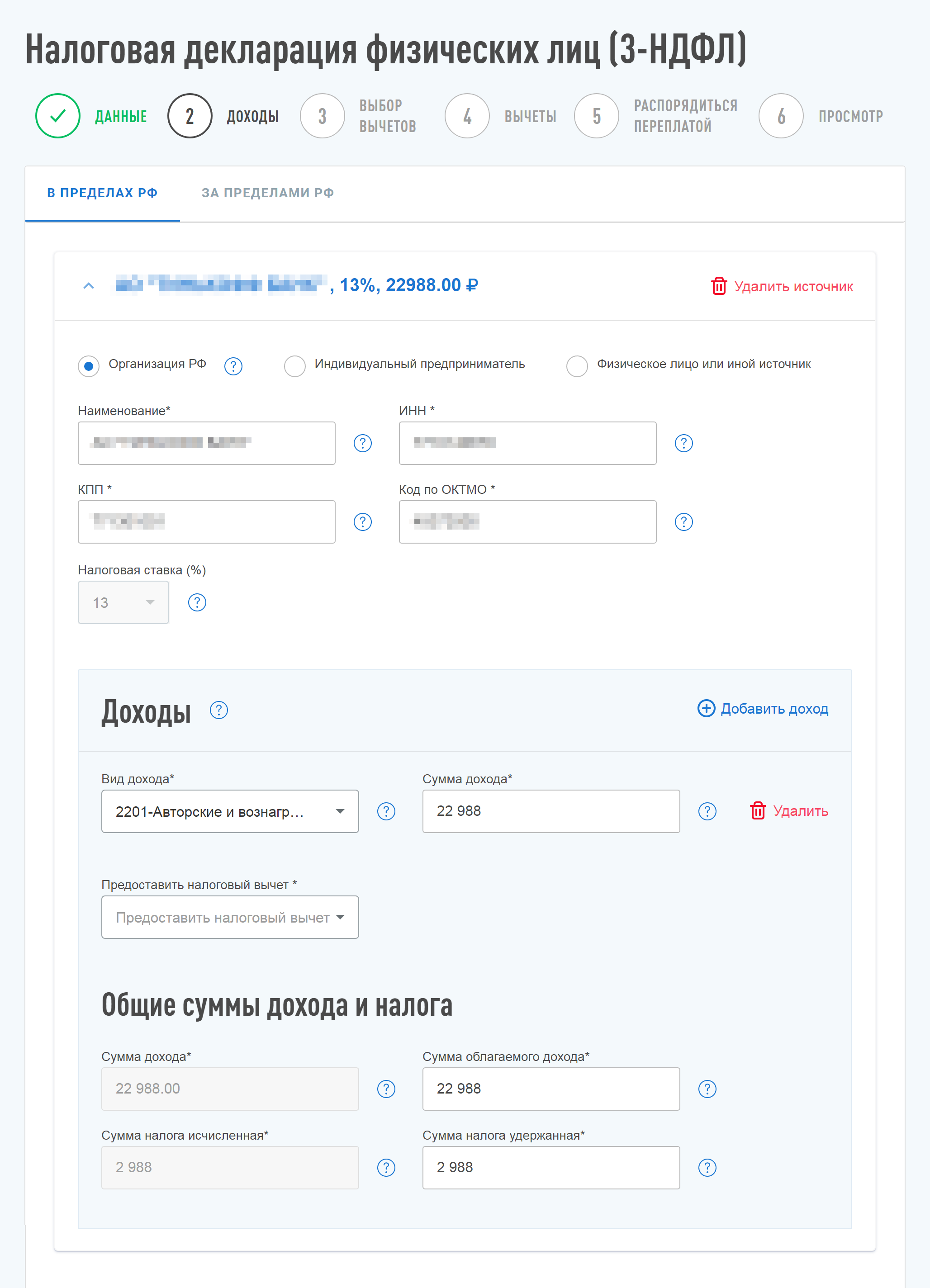Viewport: 930px width, 1288px height.
Task: Click source title with 13%, 22988.00 ₽
Action: tap(297, 285)
